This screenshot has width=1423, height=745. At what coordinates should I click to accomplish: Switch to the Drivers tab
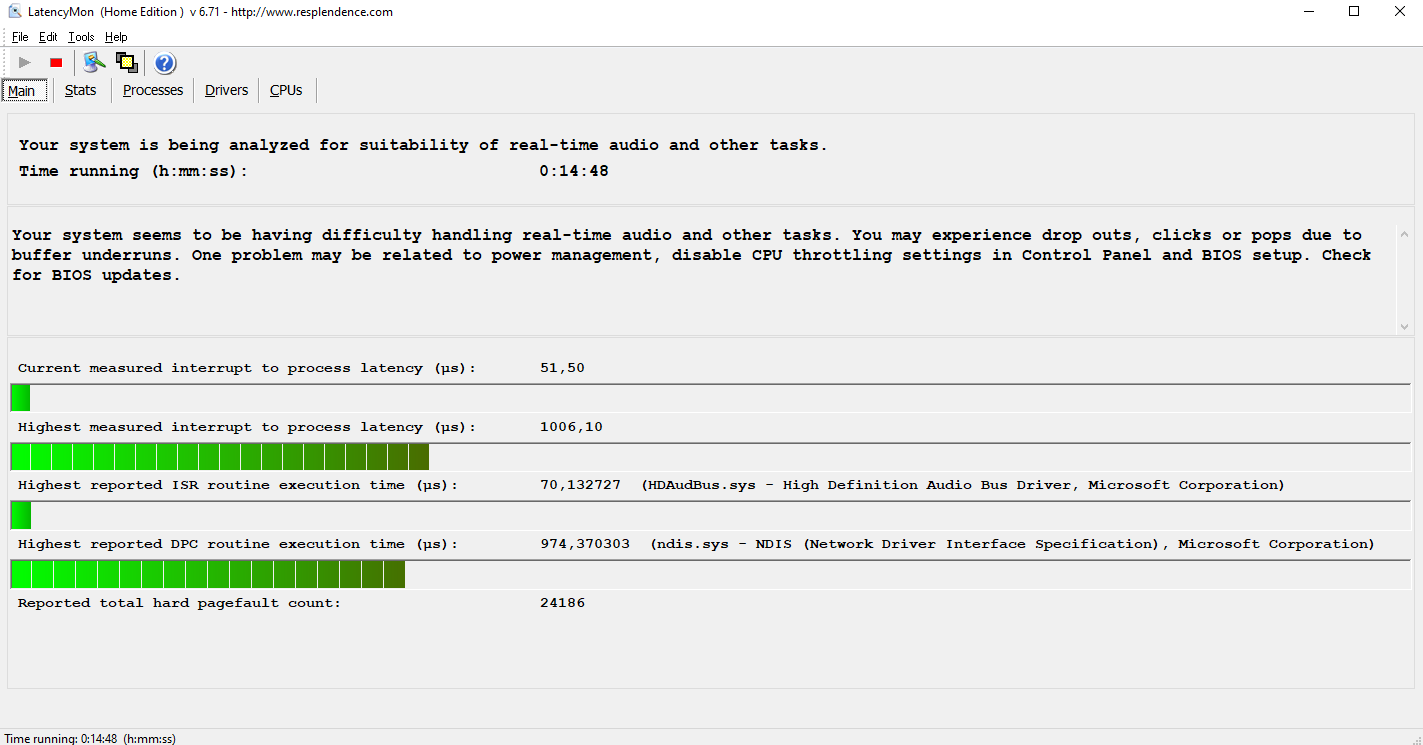tap(226, 90)
